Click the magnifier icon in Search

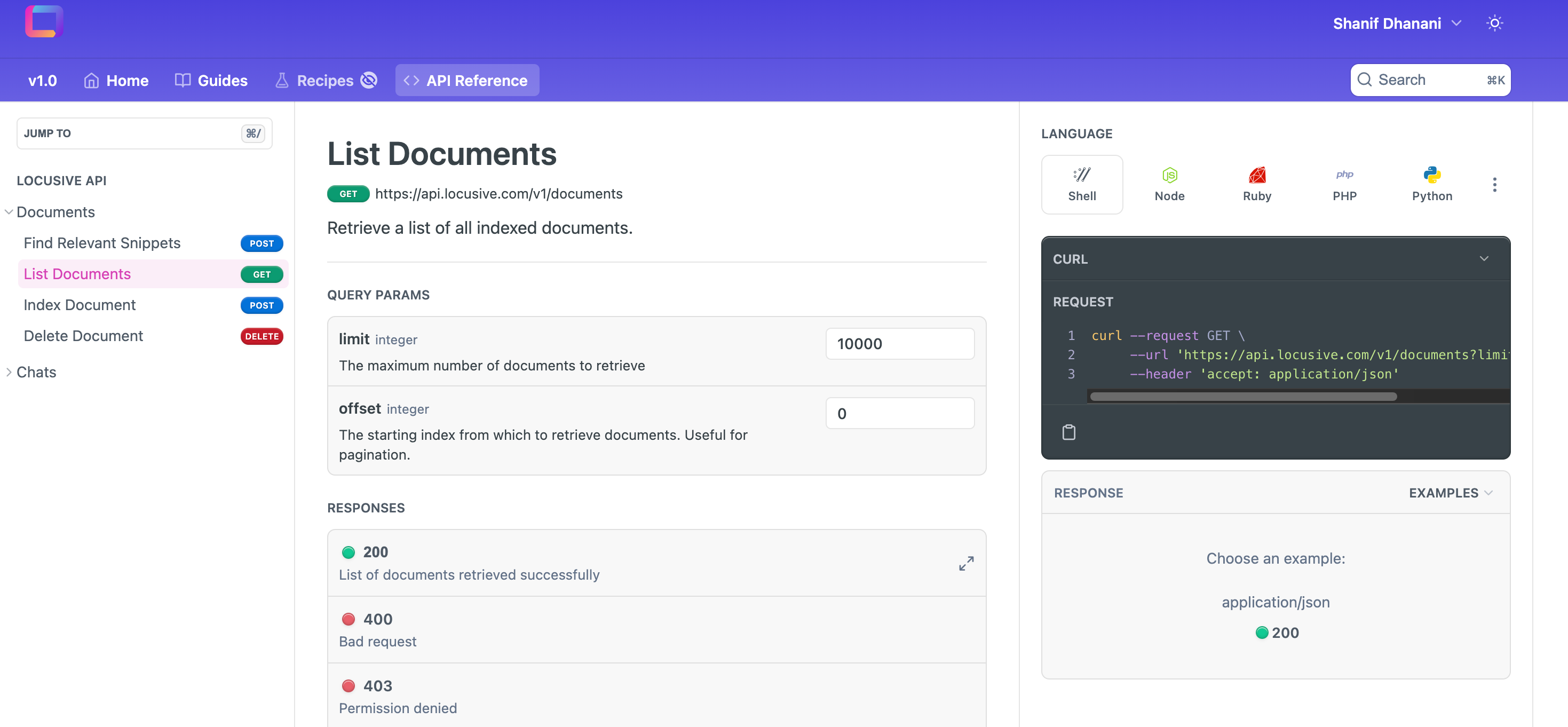coord(1365,80)
